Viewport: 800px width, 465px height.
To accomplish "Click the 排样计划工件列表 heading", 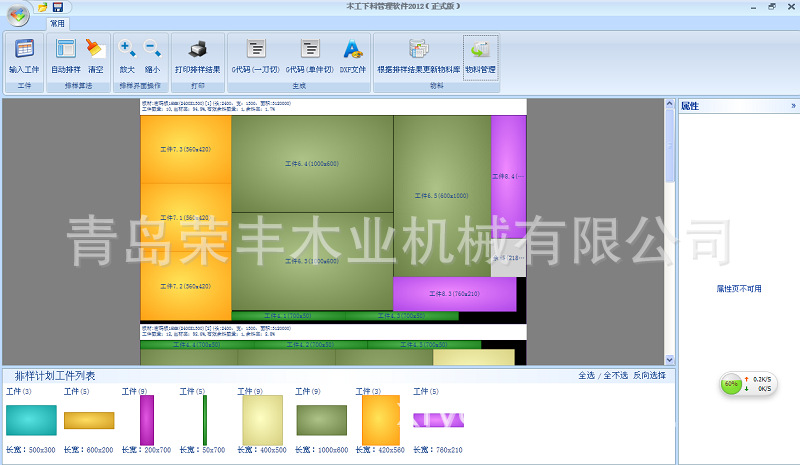I will coord(55,376).
